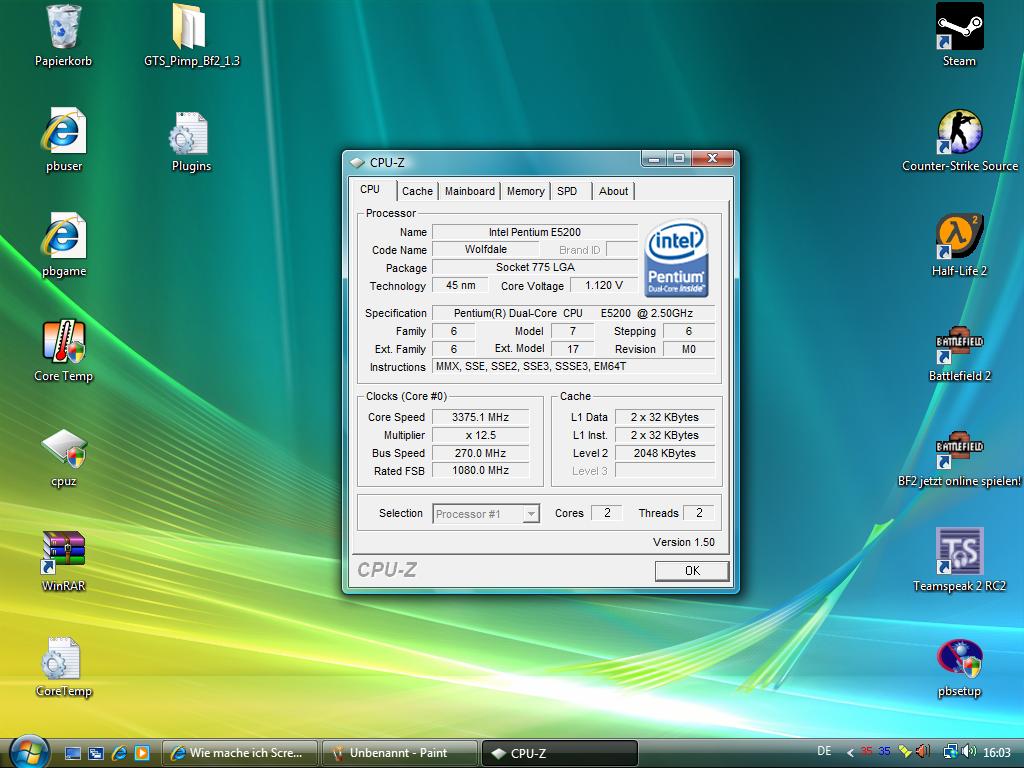Minimize the CPU-Z window

pos(654,159)
